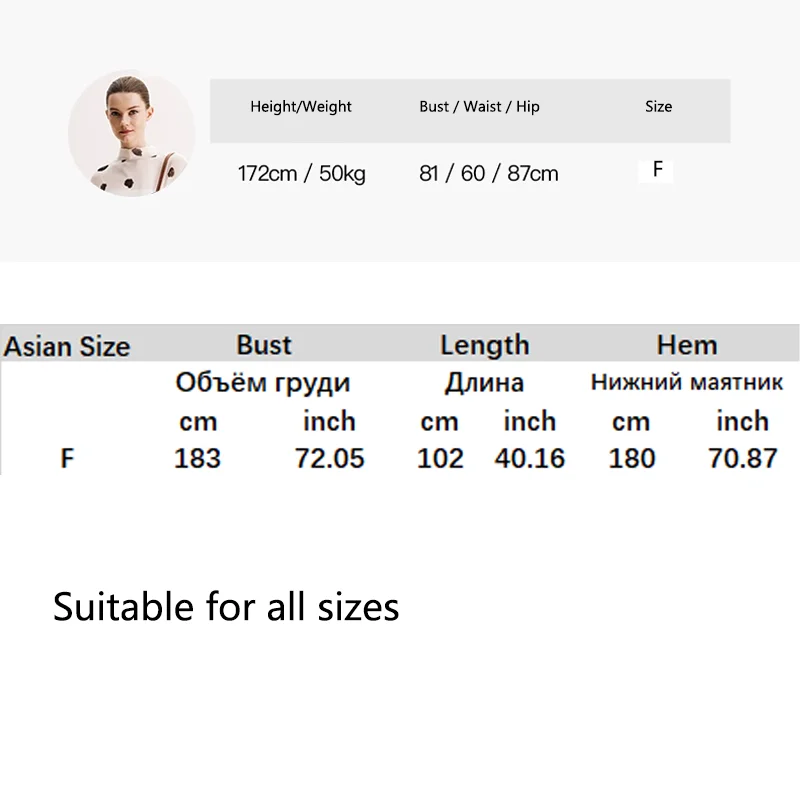Image resolution: width=800 pixels, height=800 pixels.
Task: Click the 180 hem centimeter value
Action: (x=632, y=459)
